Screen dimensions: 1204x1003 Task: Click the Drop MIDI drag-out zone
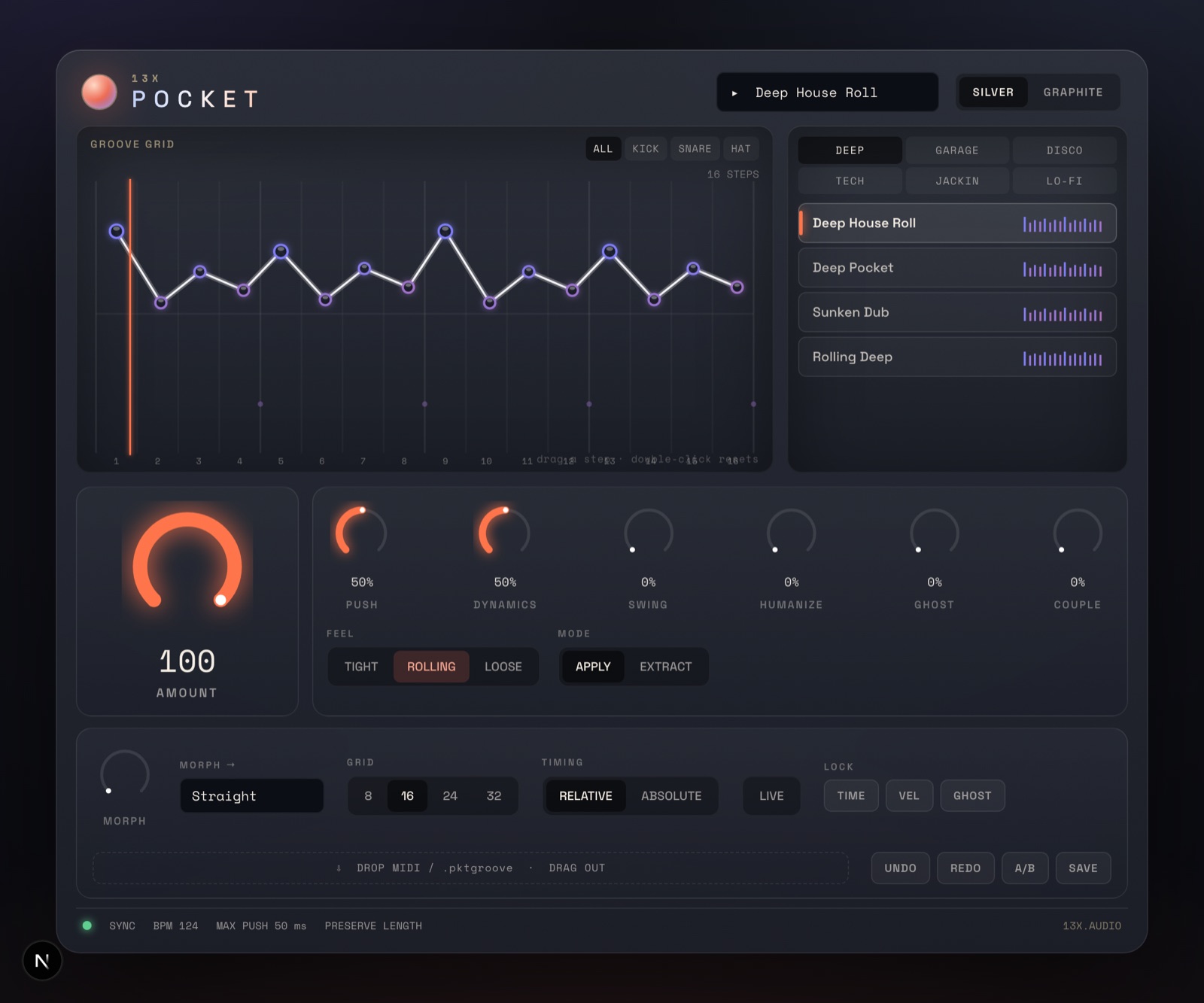[x=470, y=868]
